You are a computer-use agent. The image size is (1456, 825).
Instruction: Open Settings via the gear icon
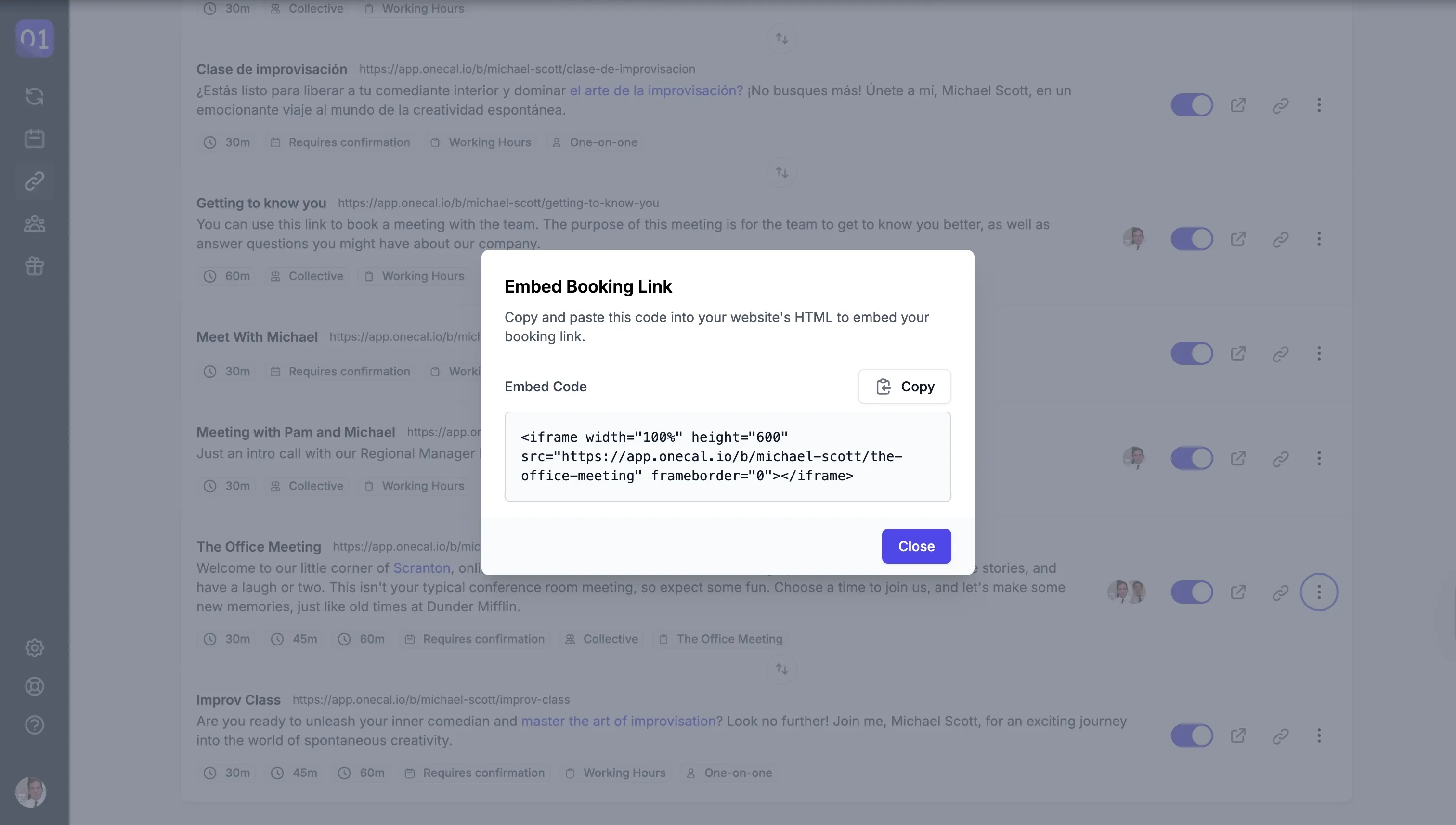pyautogui.click(x=34, y=648)
